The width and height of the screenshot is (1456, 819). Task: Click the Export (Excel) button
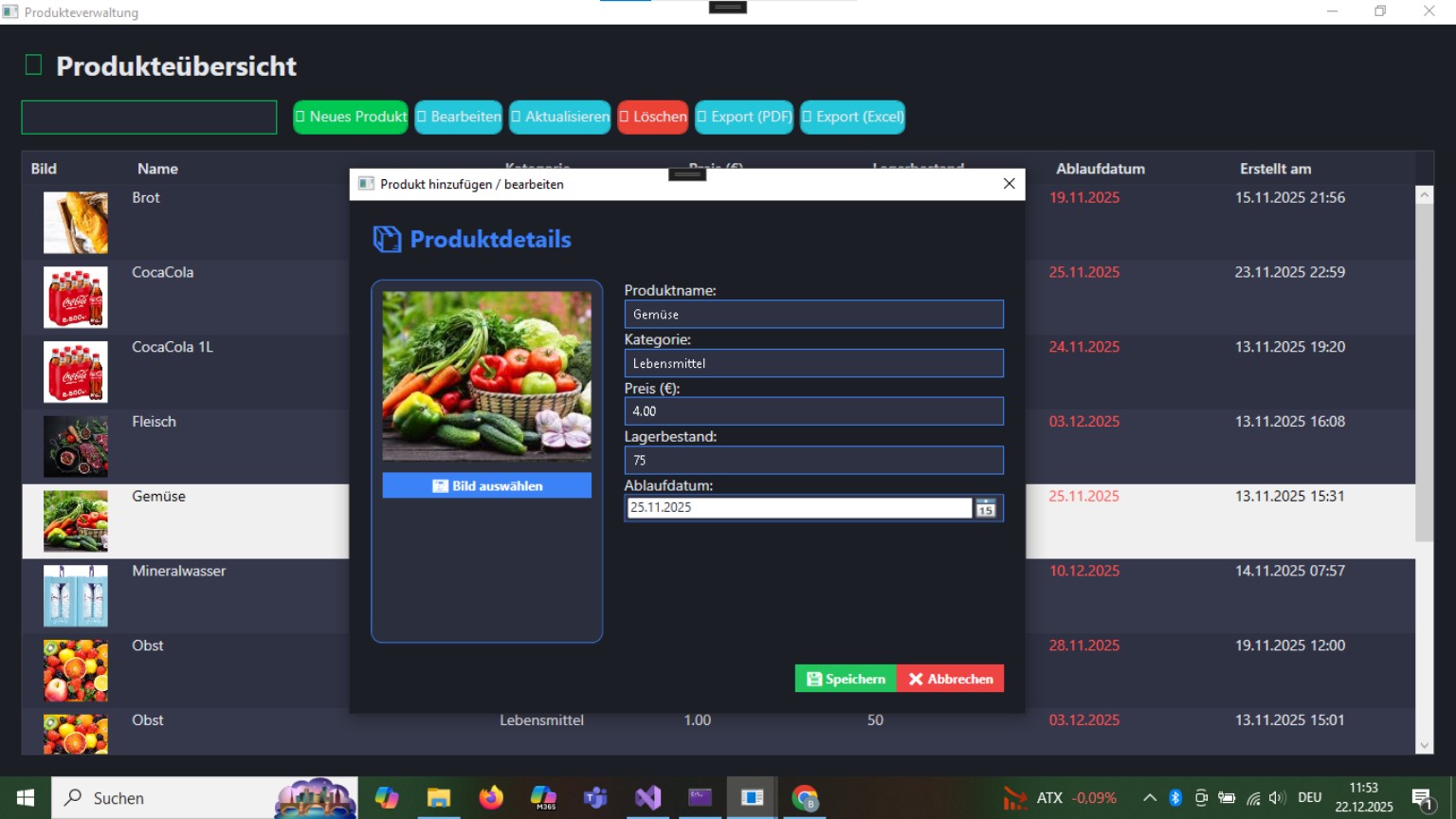(x=852, y=117)
